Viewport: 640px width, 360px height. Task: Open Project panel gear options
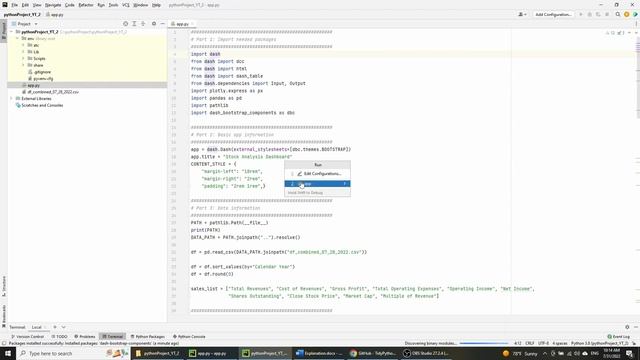(154, 24)
